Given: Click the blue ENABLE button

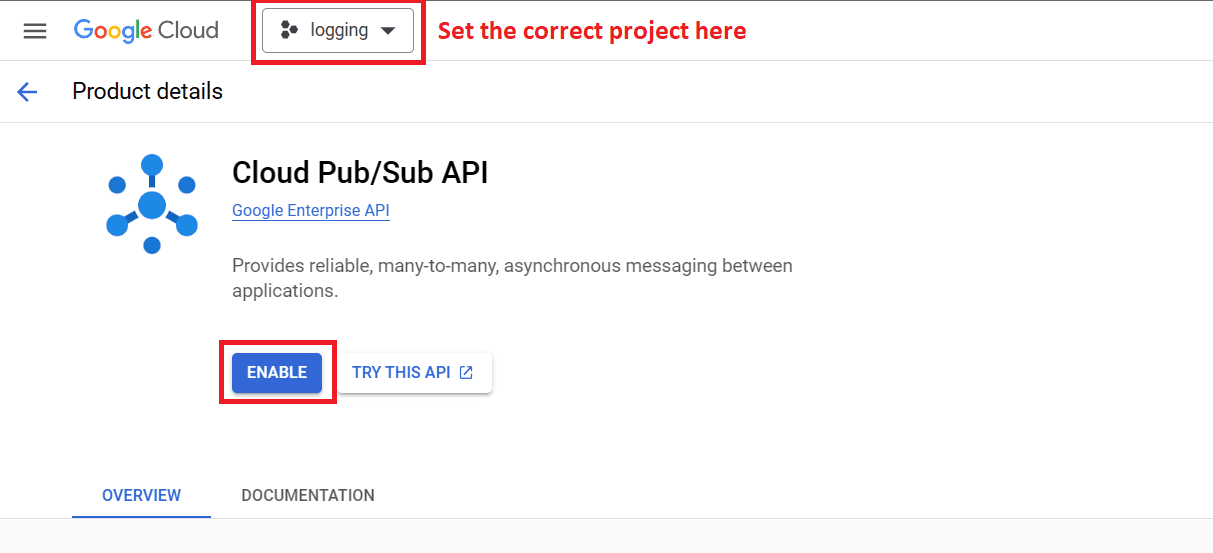Looking at the screenshot, I should click(x=277, y=372).
